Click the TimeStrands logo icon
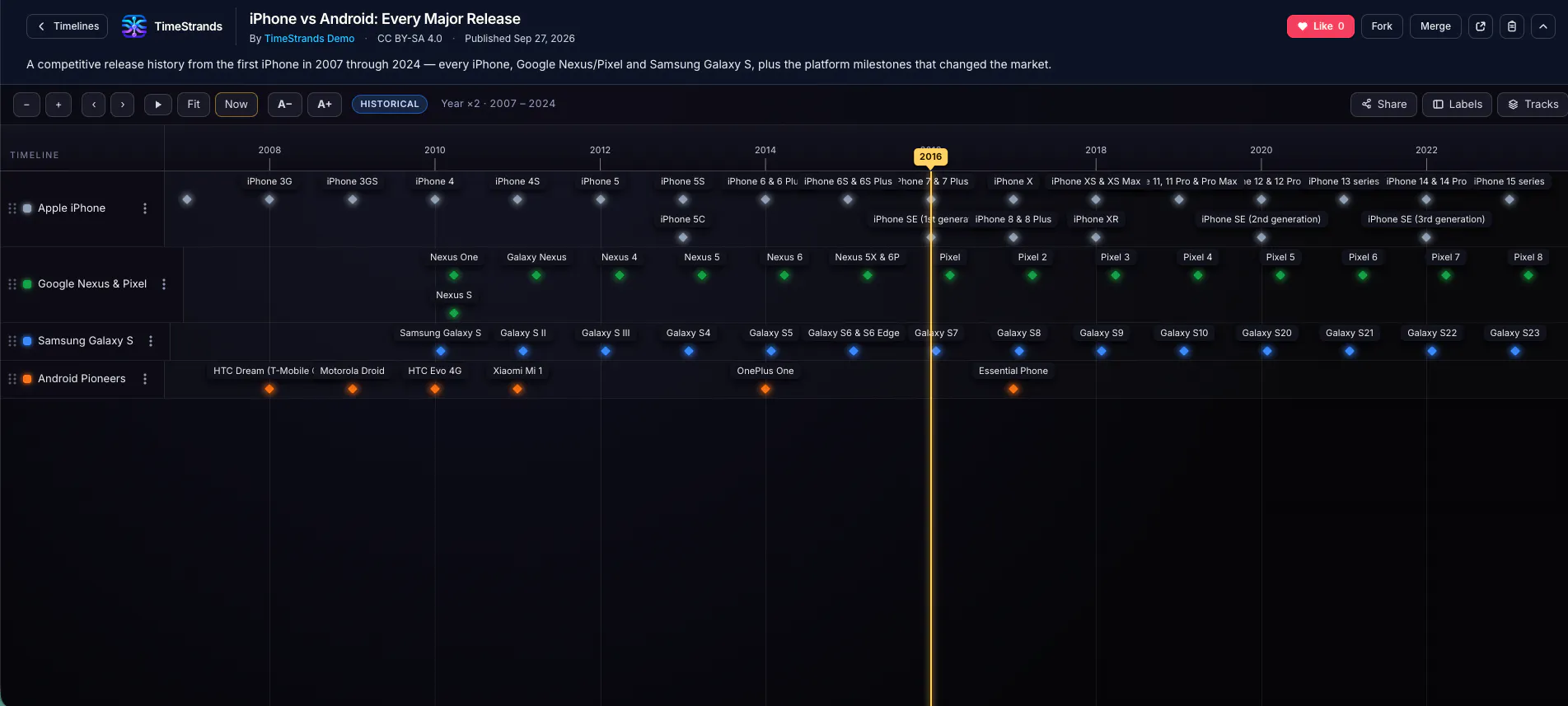Screen dimensions: 1568x706 133,26
